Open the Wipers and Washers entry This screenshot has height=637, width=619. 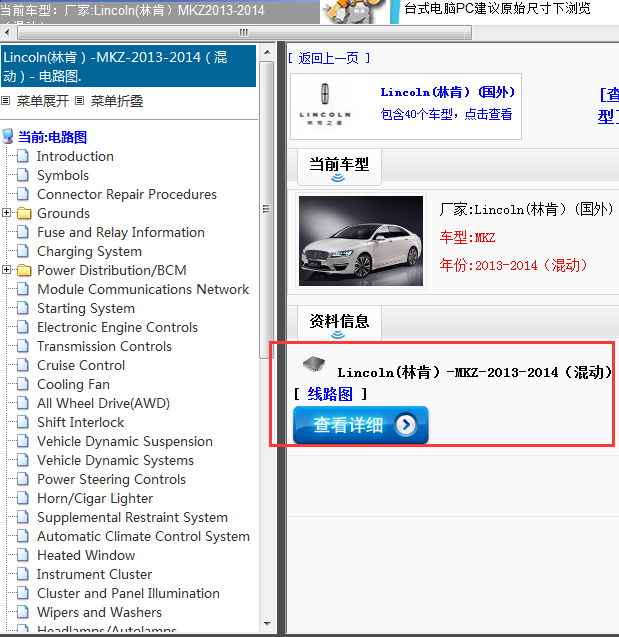point(100,612)
